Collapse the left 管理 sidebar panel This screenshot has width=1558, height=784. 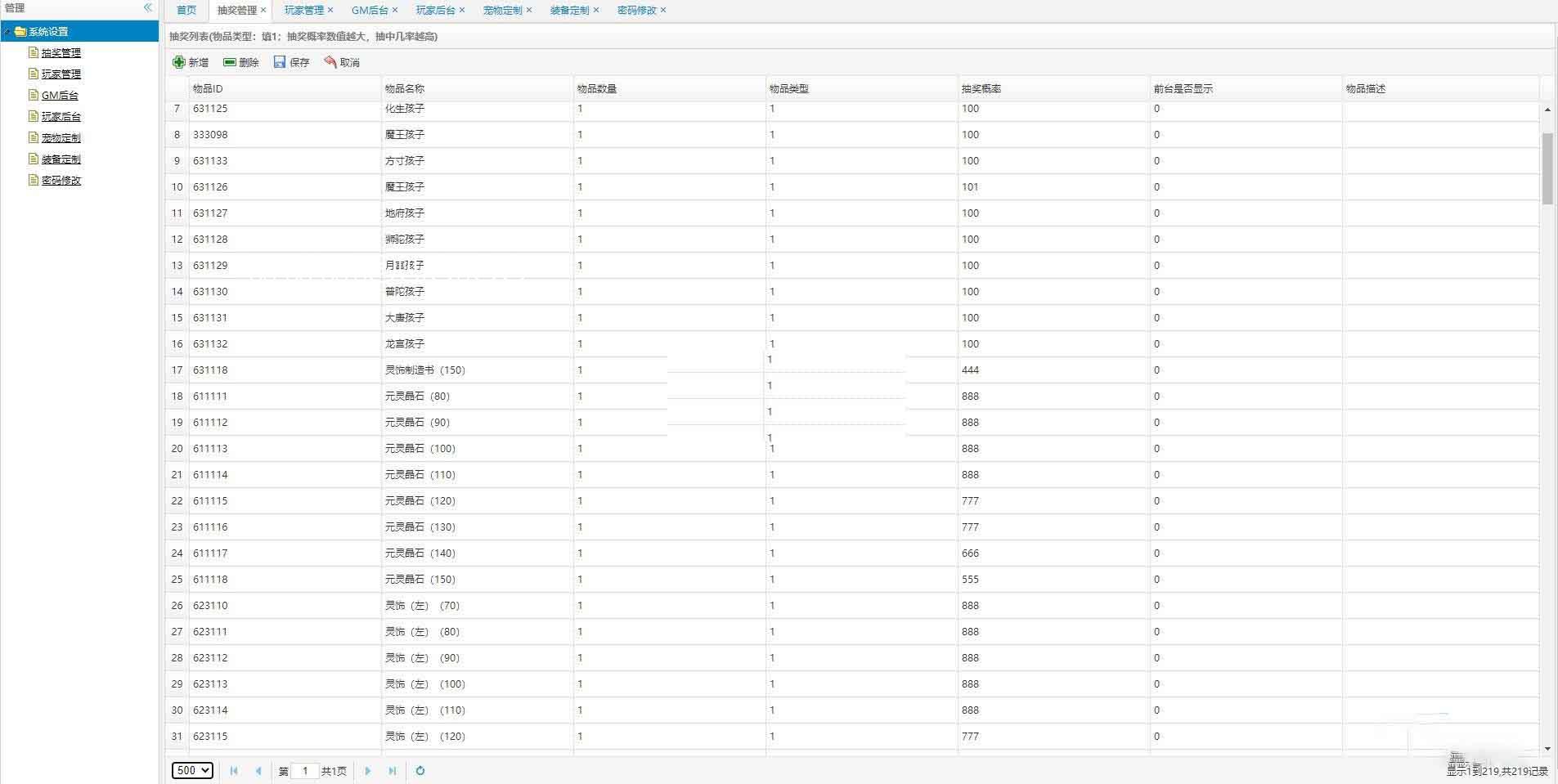coord(148,7)
